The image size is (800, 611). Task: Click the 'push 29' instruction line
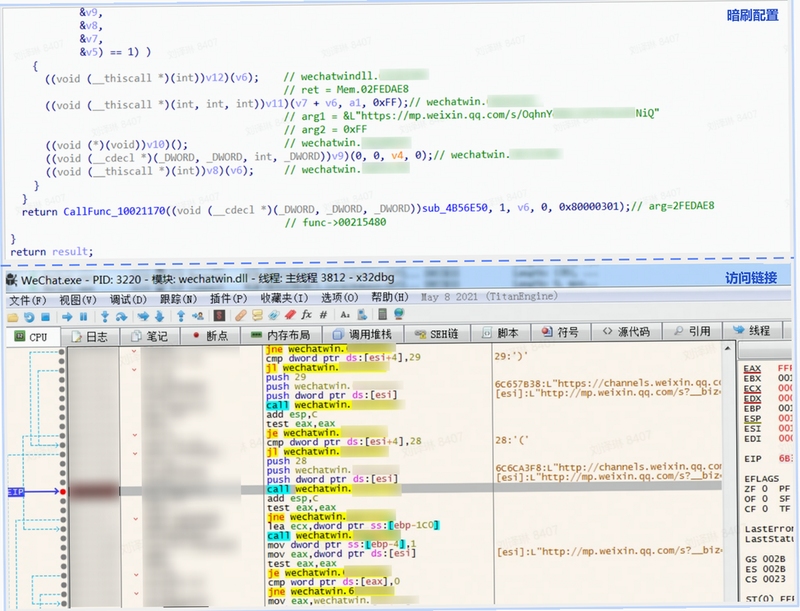286,377
